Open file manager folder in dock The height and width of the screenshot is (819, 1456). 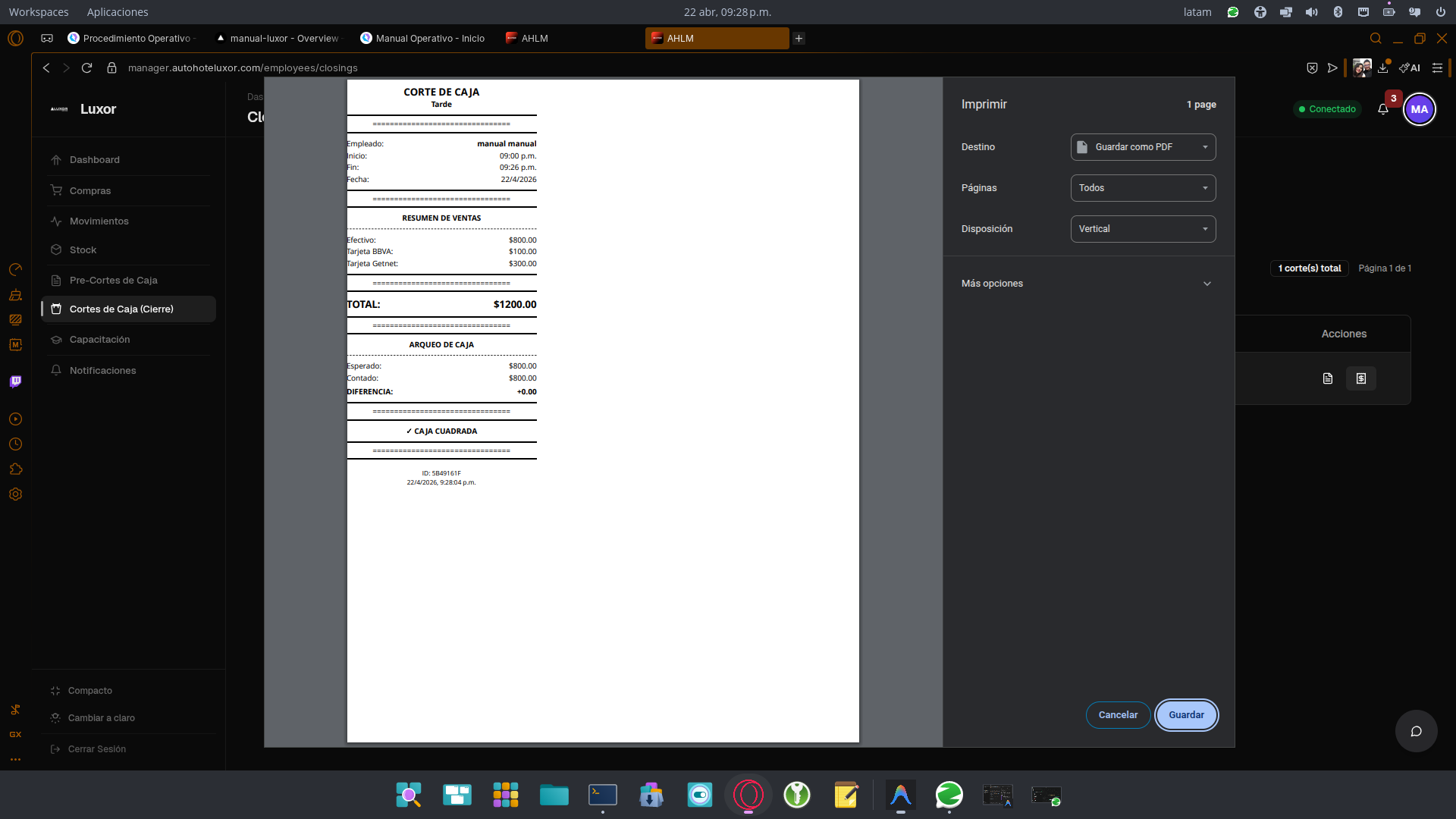(x=554, y=795)
